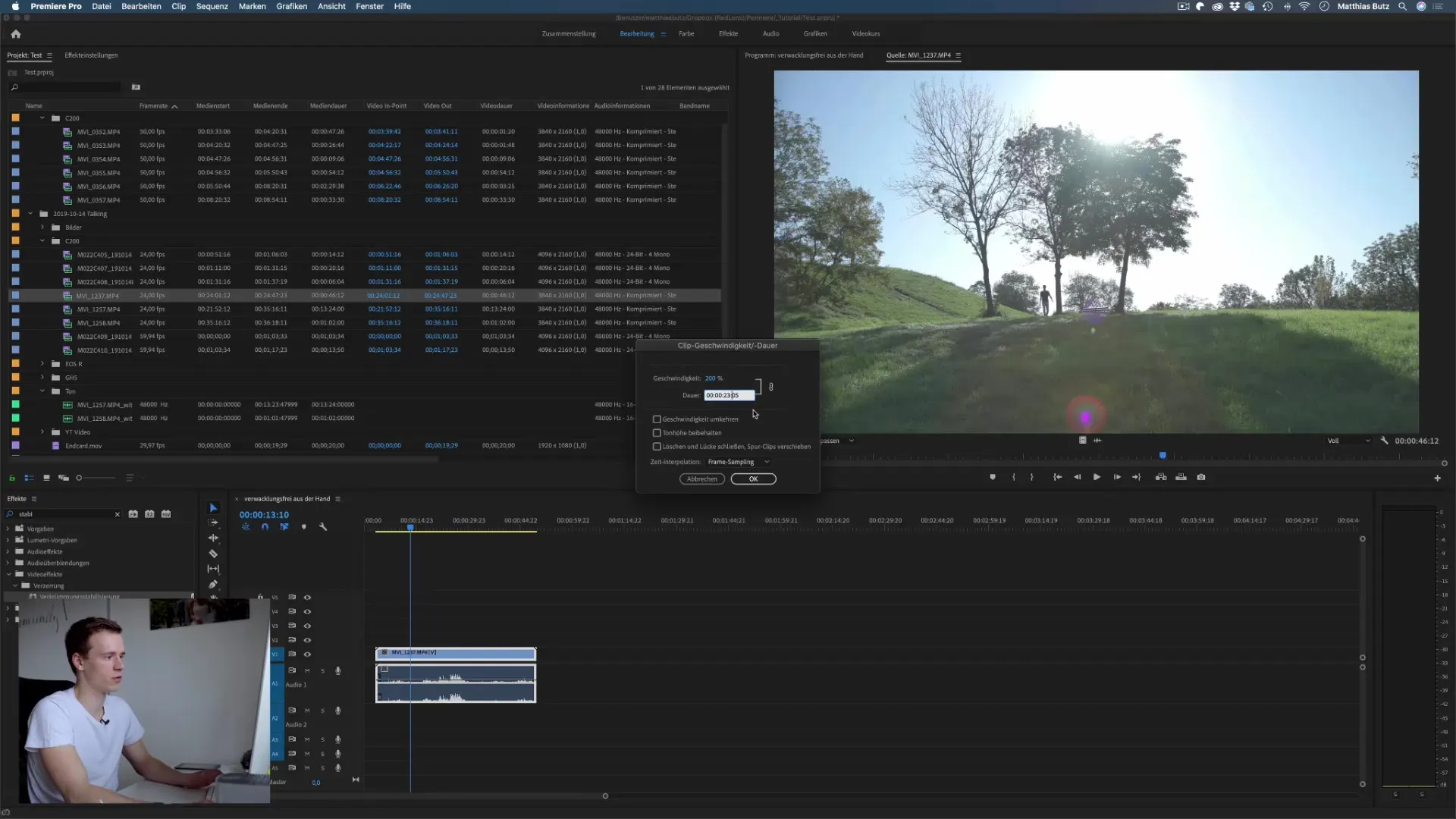Viewport: 1456px width, 819px height.
Task: Click the 32-bit Color effects filter badge
Action: click(149, 514)
